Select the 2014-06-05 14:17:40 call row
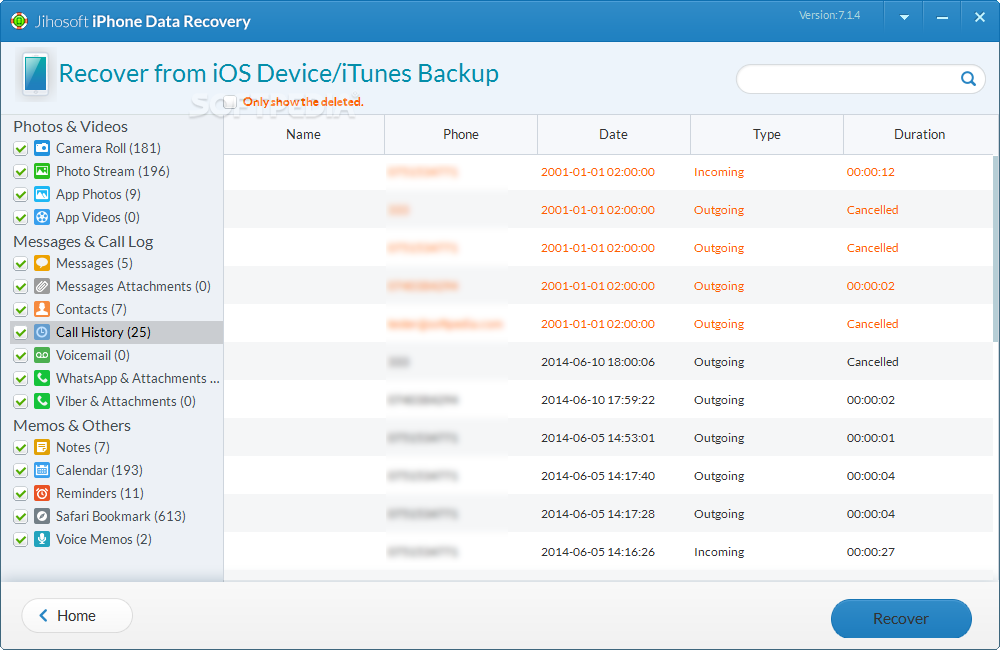The image size is (1000, 650). tap(608, 476)
